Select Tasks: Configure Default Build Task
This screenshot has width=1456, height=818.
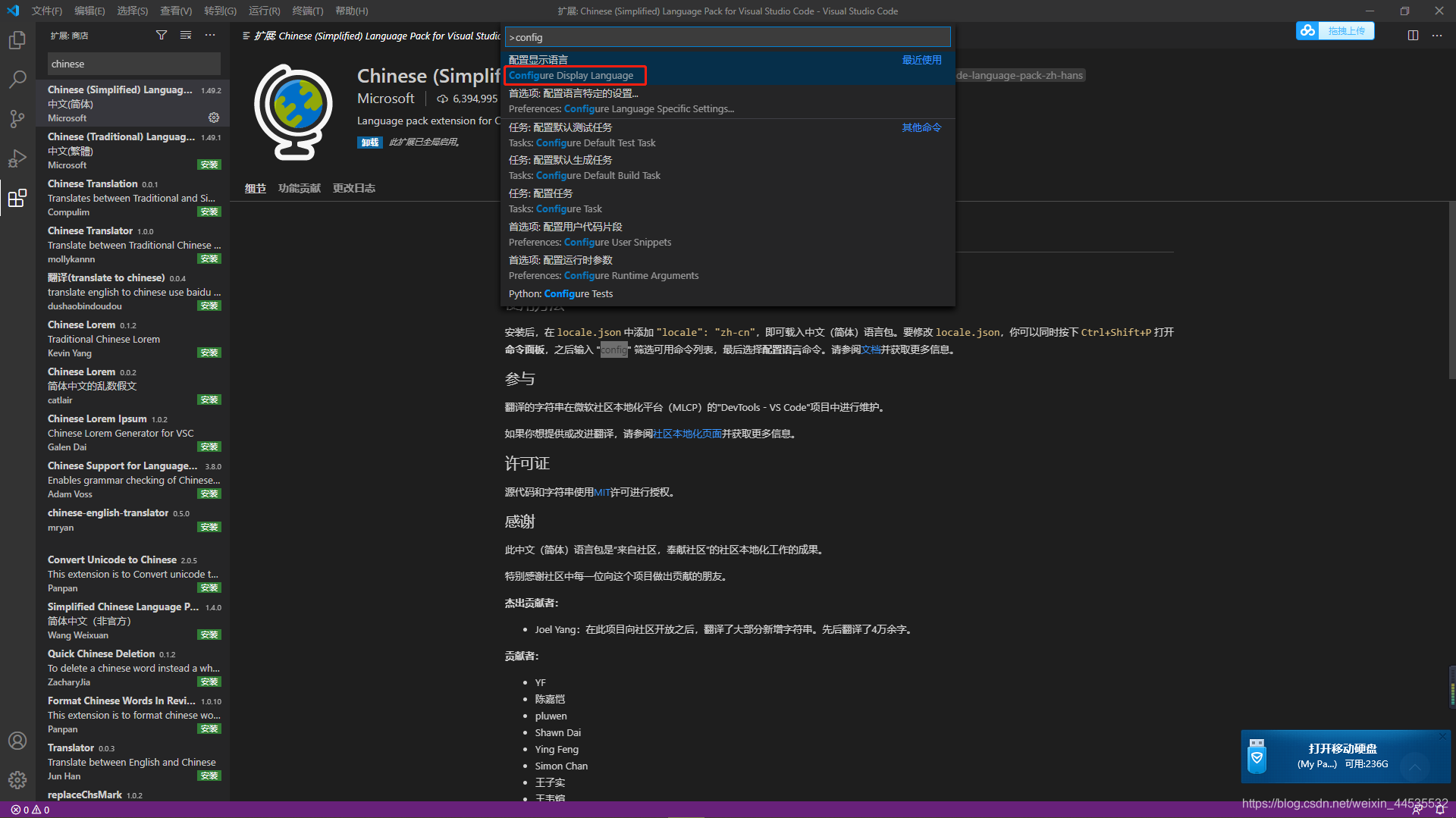click(727, 168)
